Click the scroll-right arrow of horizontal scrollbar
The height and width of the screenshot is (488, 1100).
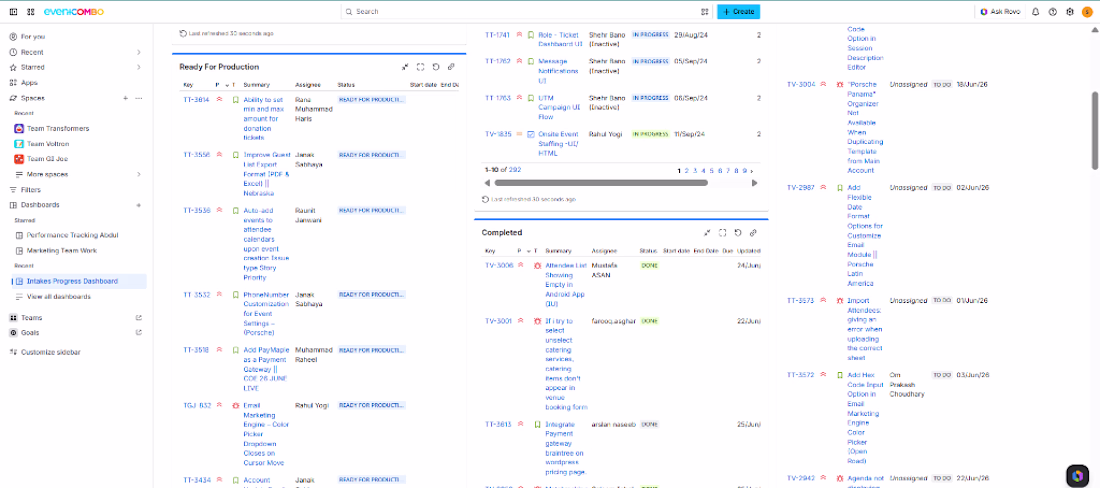(x=755, y=183)
